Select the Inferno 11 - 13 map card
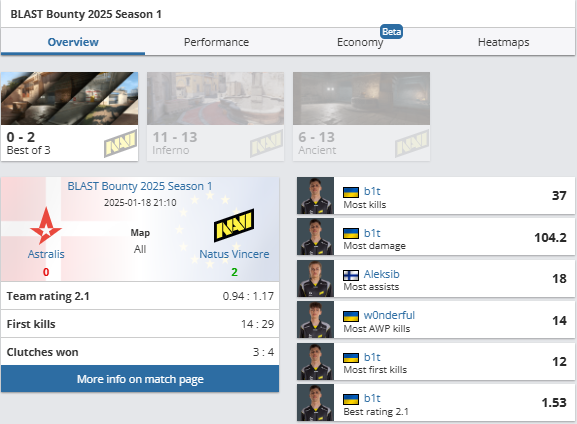 click(x=216, y=116)
